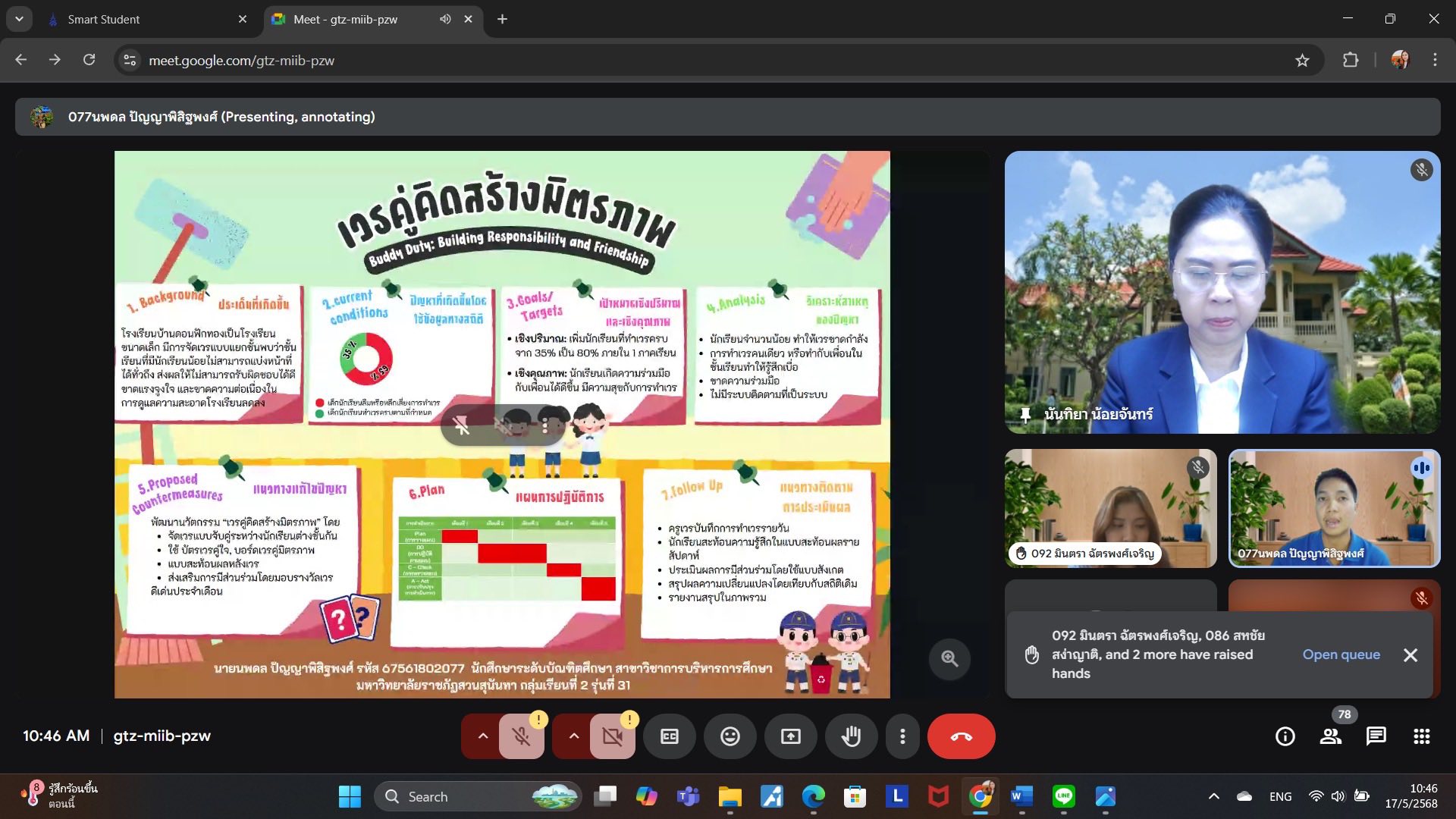Screen dimensions: 1456x819
Task: Dismiss the raised hands notification
Action: 1410,654
